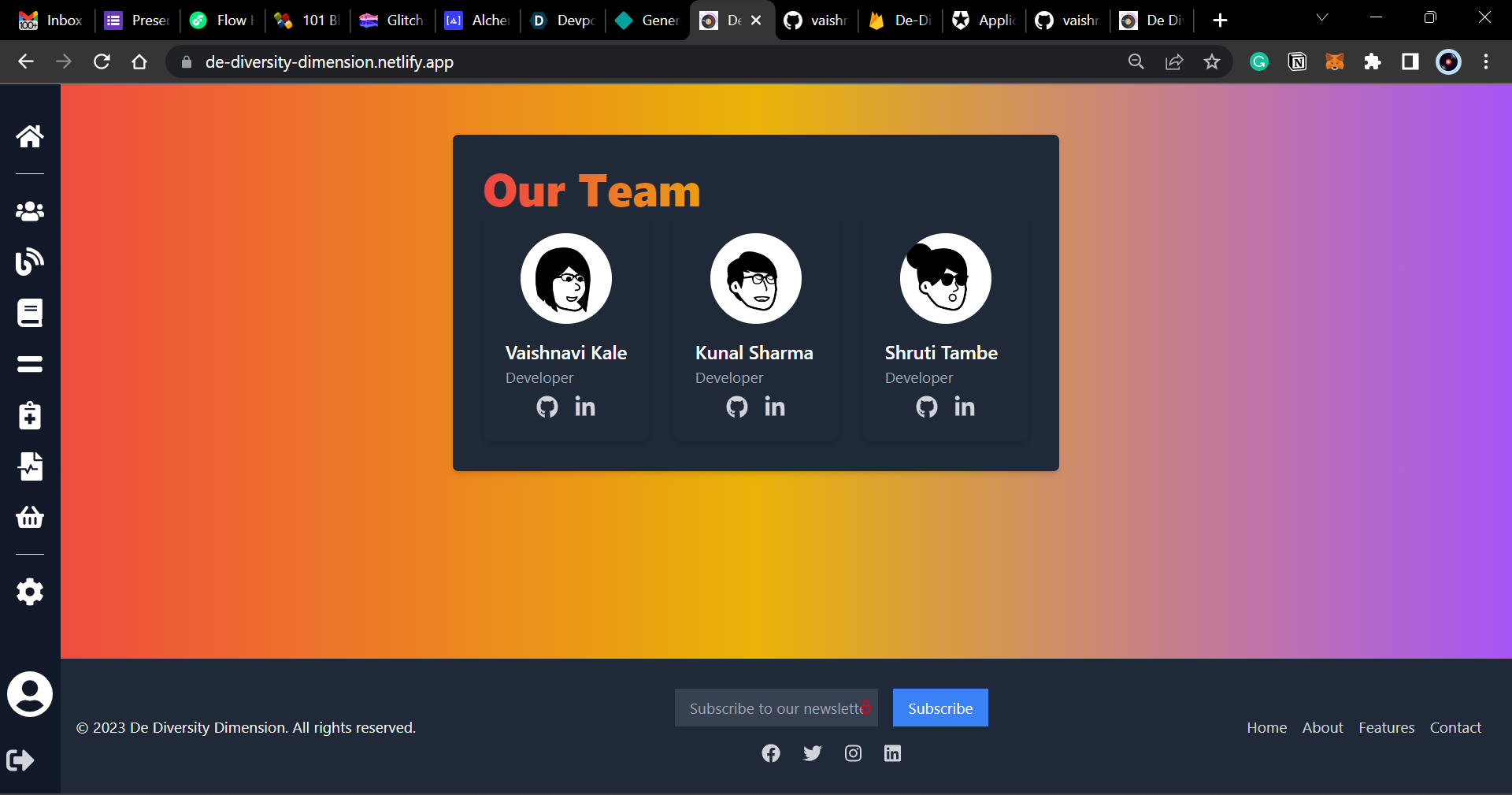Switch to the Flow tab

pyautogui.click(x=221, y=20)
